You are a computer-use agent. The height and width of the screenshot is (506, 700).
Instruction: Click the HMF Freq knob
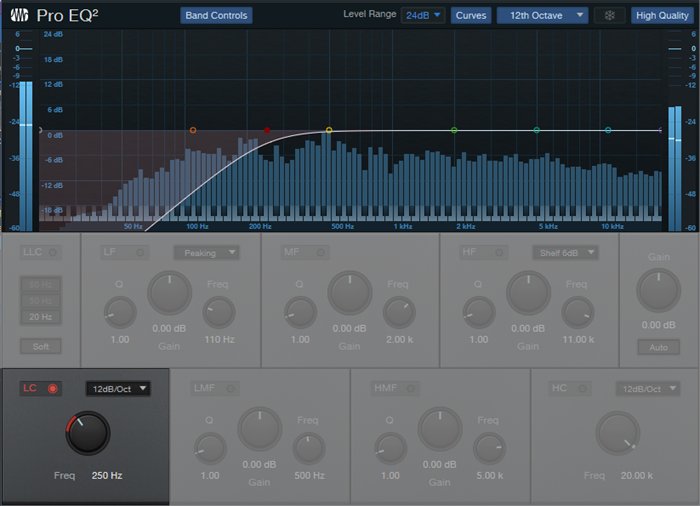(489, 449)
